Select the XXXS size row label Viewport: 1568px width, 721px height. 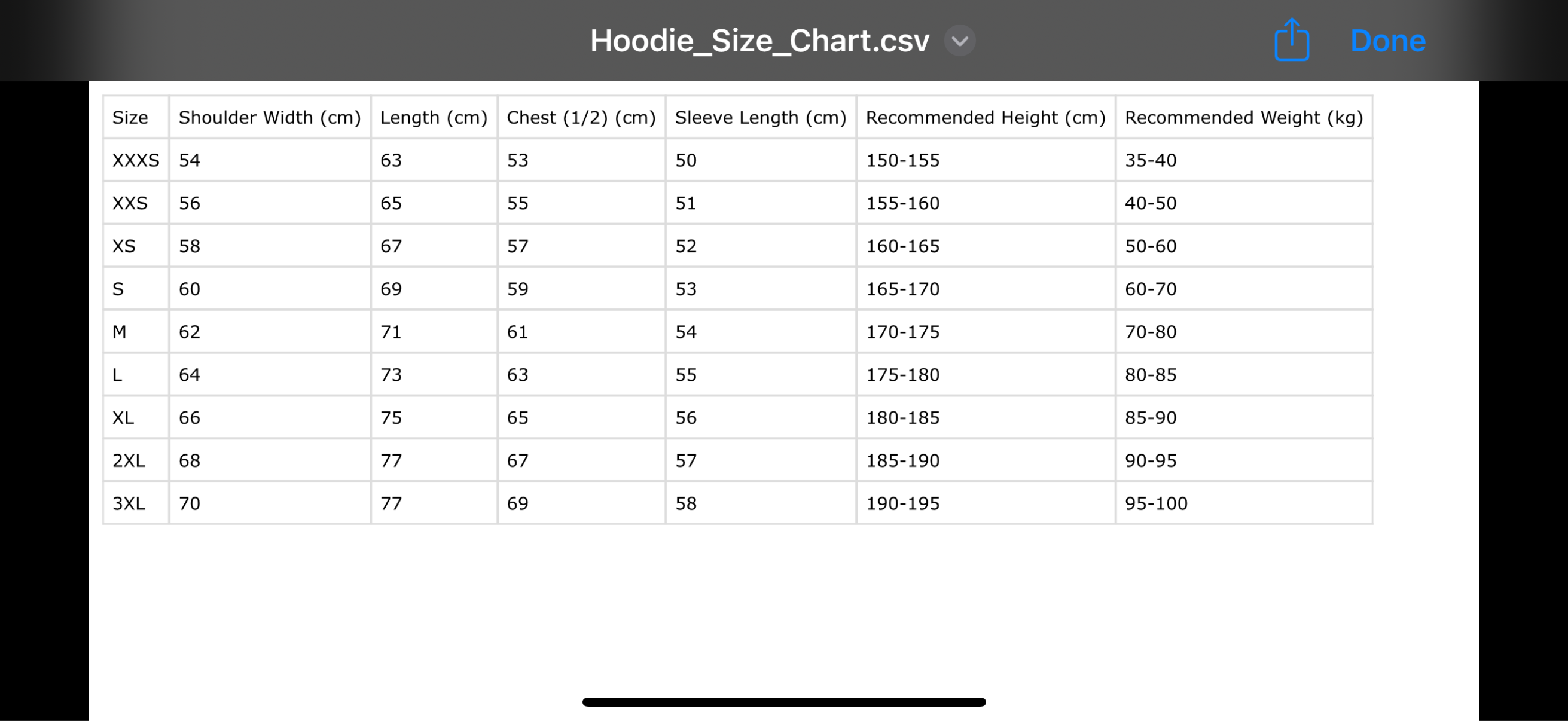click(136, 160)
